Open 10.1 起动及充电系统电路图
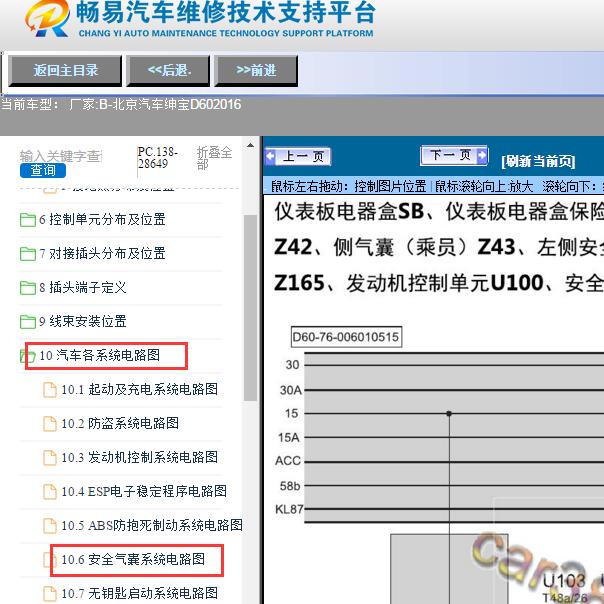Viewport: 604px width, 604px height. [x=139, y=389]
